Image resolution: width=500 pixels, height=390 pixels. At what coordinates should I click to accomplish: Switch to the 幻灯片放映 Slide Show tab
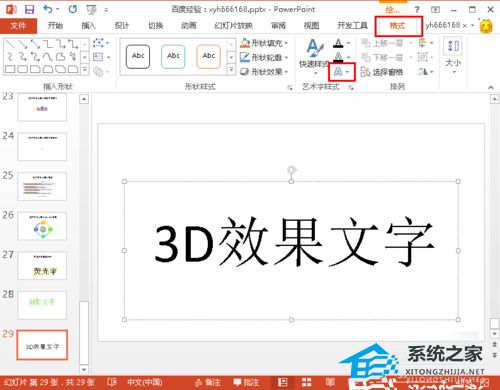pos(233,26)
